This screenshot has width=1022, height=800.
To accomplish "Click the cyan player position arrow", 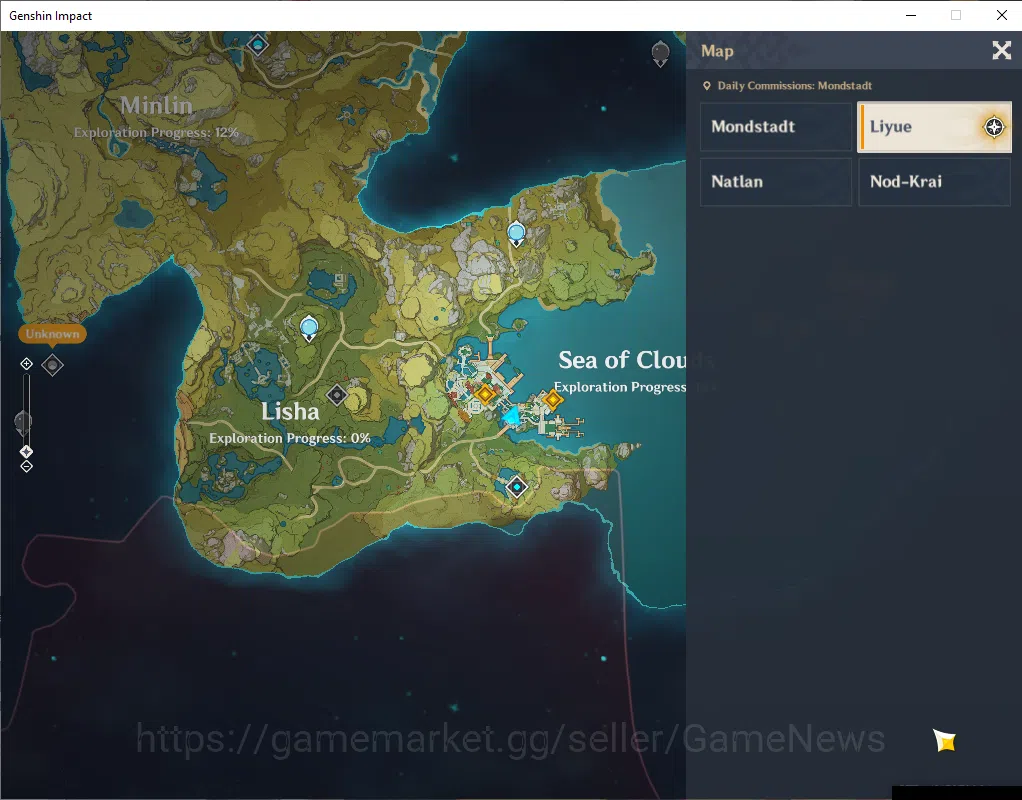I will click(x=512, y=417).
